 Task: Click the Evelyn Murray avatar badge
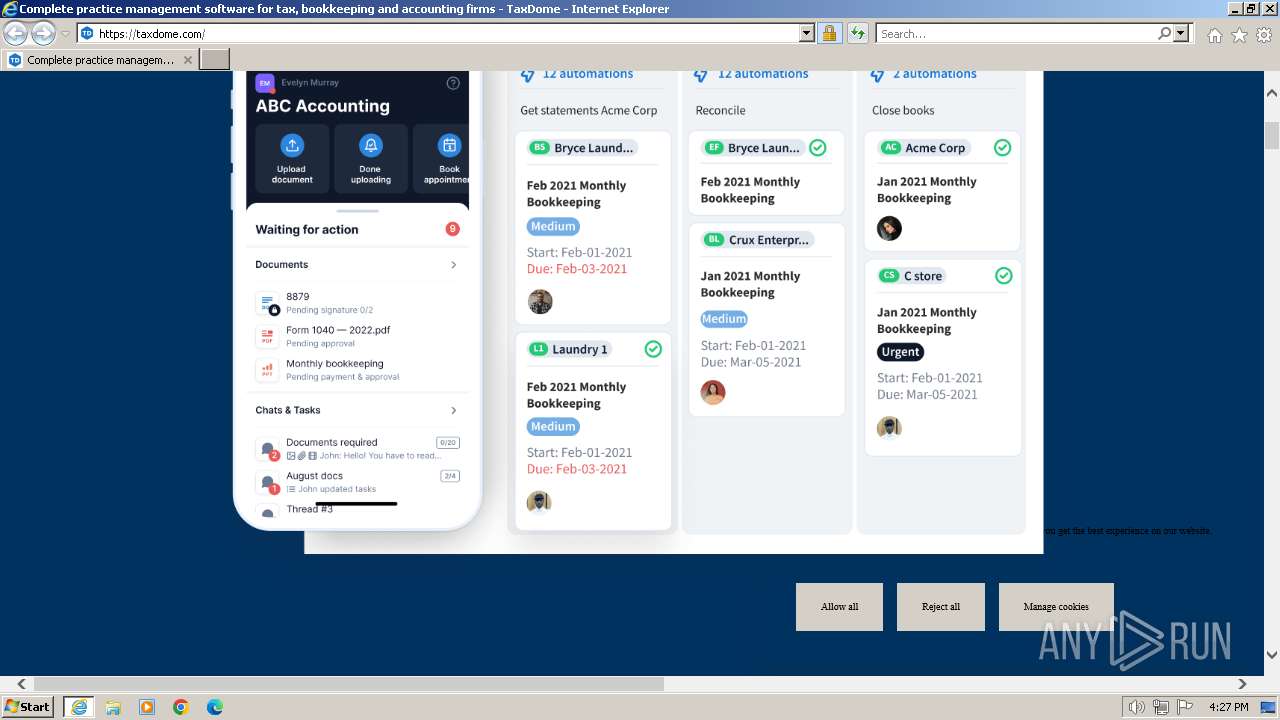264,83
